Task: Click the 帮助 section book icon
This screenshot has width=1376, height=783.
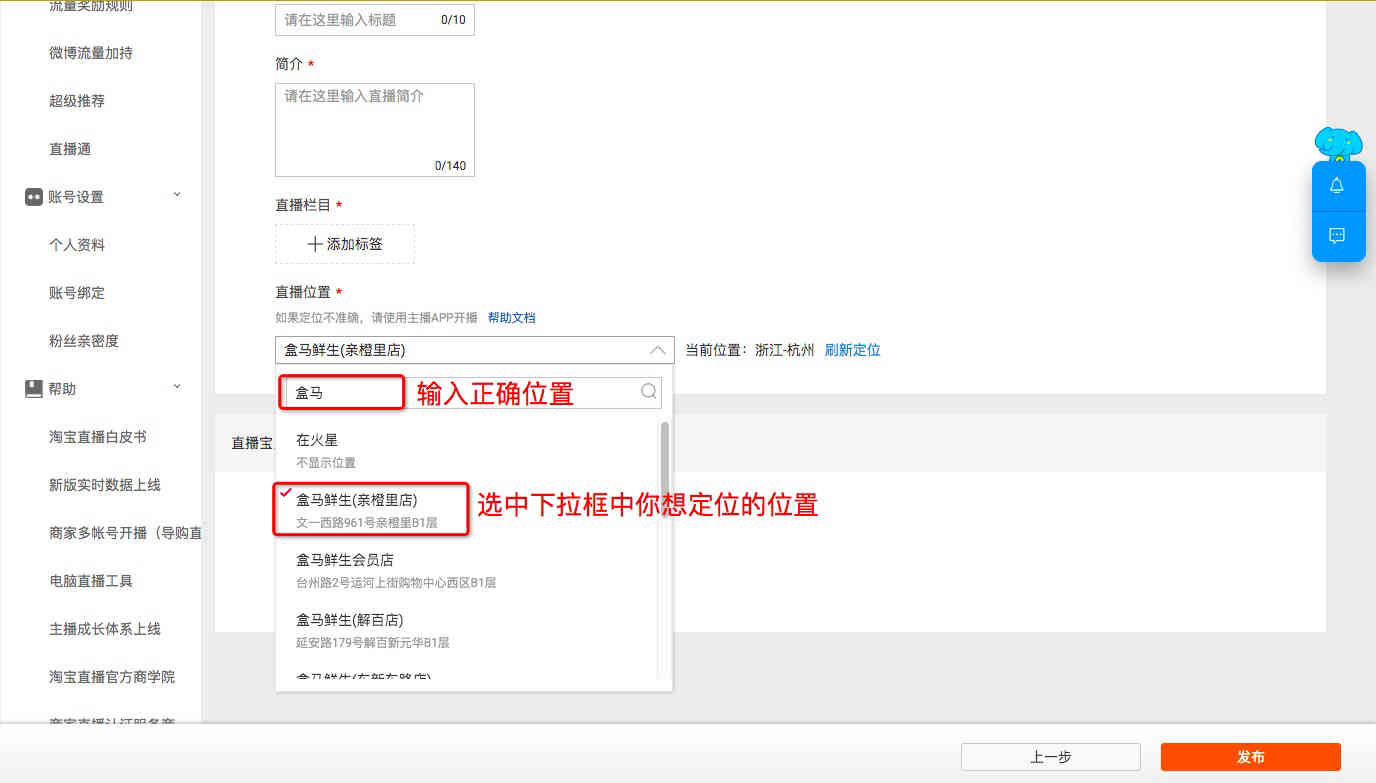Action: pos(34,389)
